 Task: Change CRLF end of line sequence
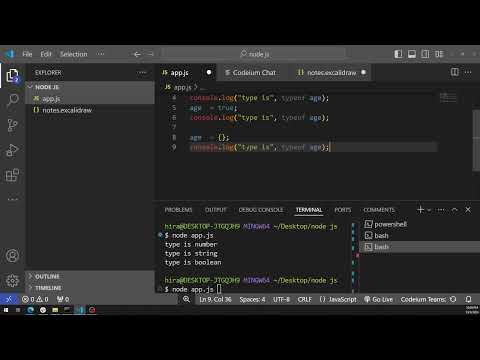coord(305,299)
